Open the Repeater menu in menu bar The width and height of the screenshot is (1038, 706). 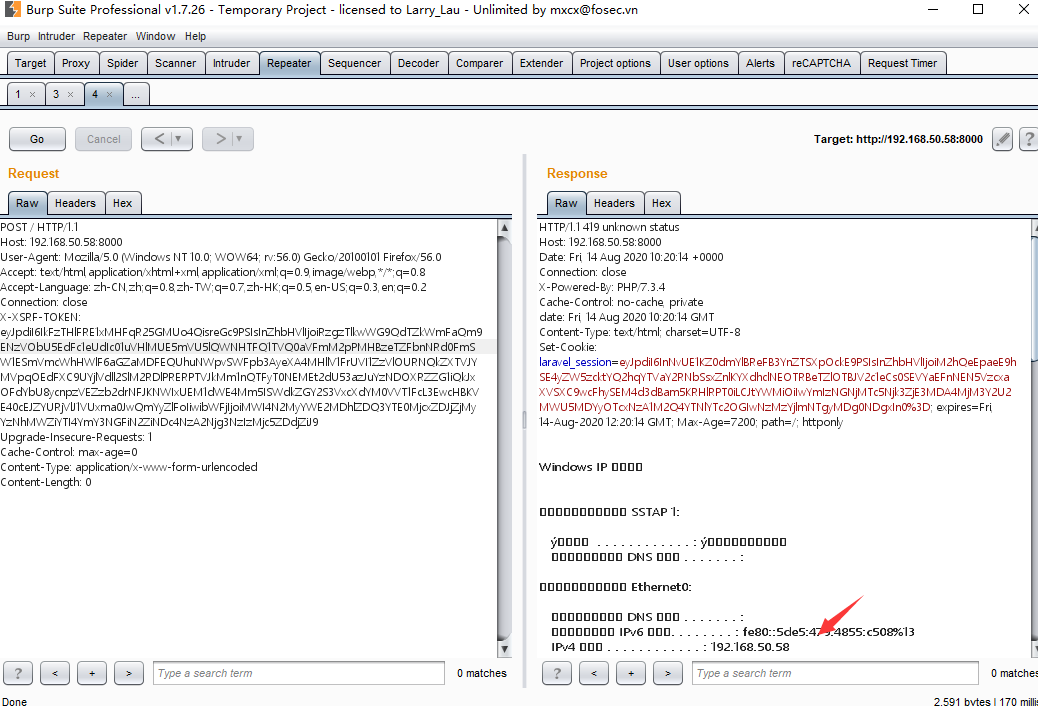pyautogui.click(x=105, y=36)
